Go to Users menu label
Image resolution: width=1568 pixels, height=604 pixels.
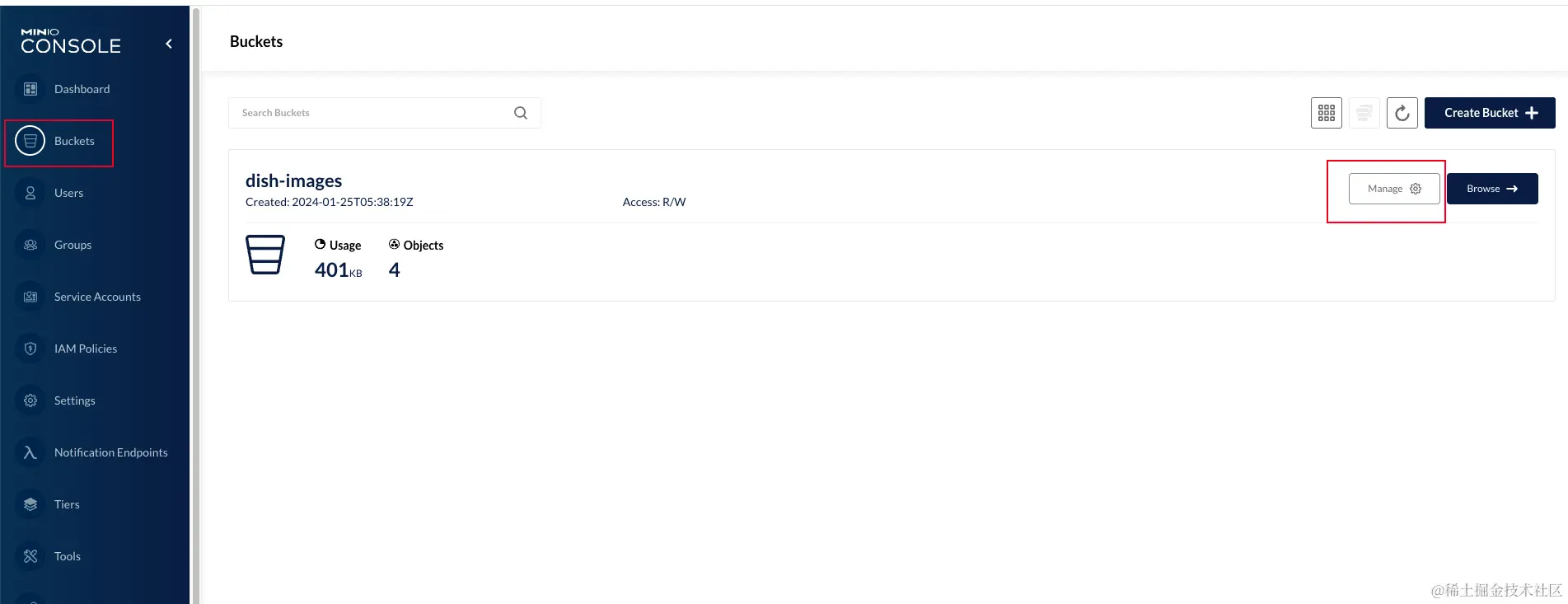(68, 193)
